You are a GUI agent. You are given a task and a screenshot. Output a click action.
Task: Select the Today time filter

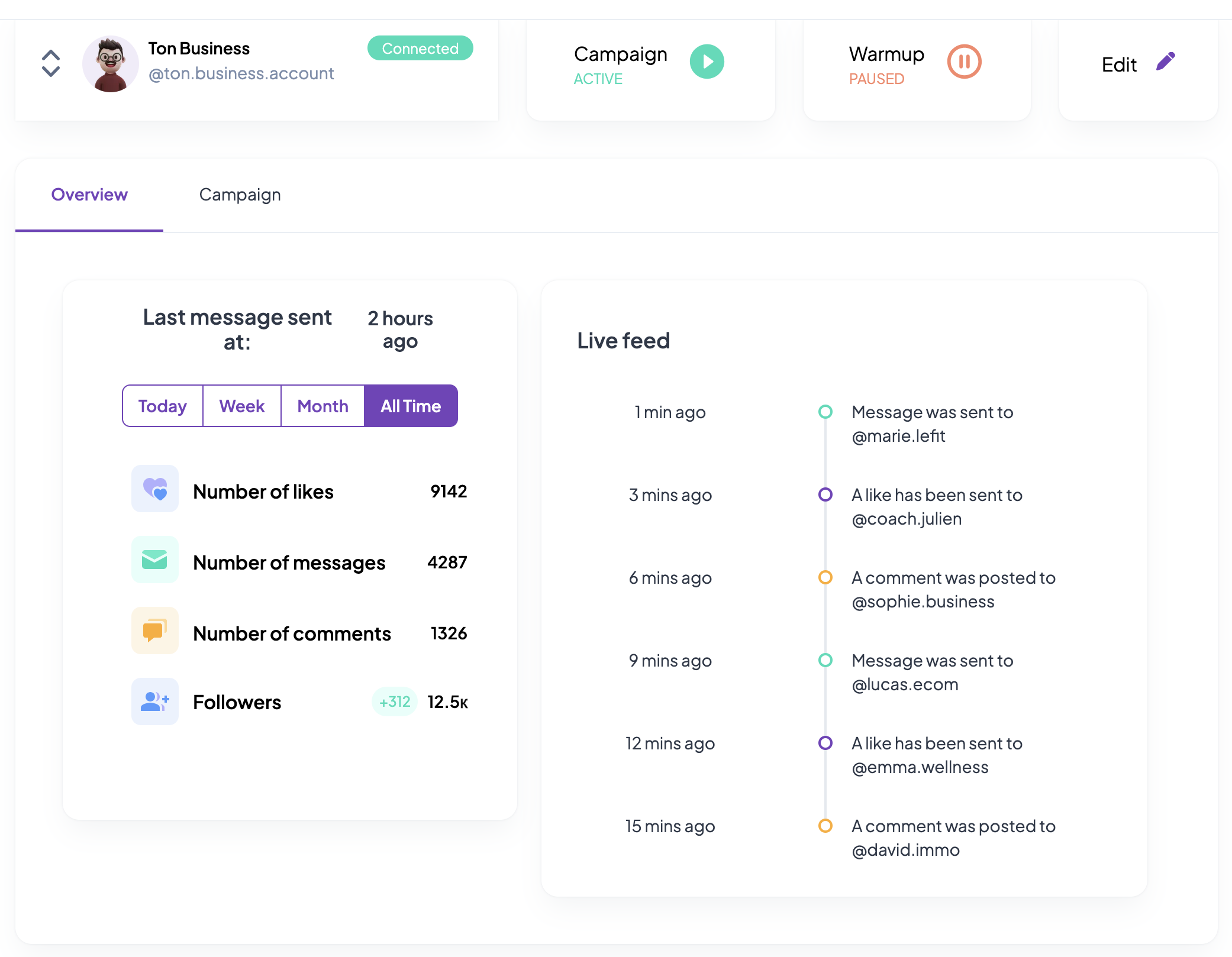click(163, 406)
